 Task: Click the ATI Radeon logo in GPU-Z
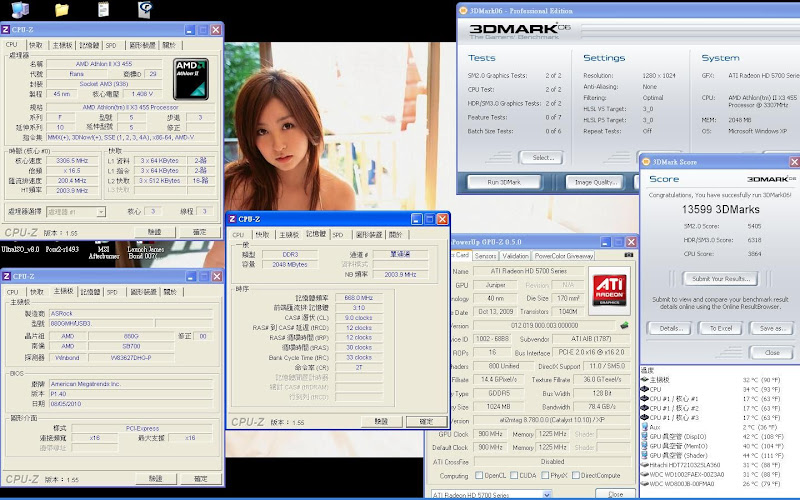tap(609, 291)
